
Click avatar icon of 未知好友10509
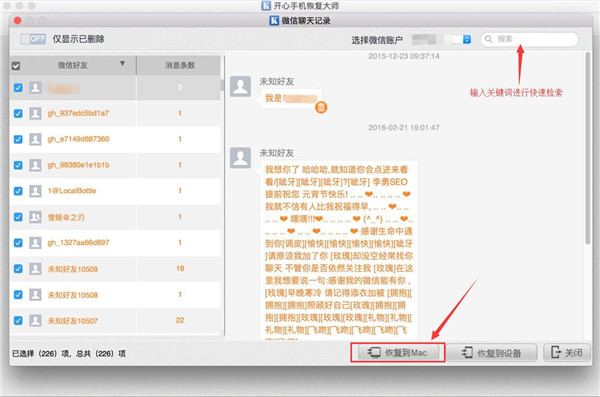tap(35, 269)
